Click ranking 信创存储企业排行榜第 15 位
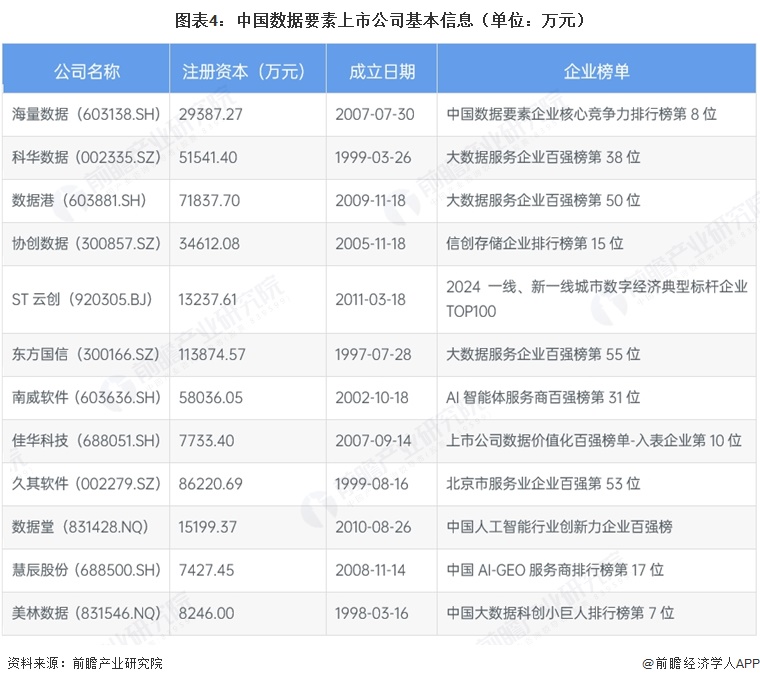Image resolution: width=760 pixels, height=684 pixels. (x=534, y=244)
